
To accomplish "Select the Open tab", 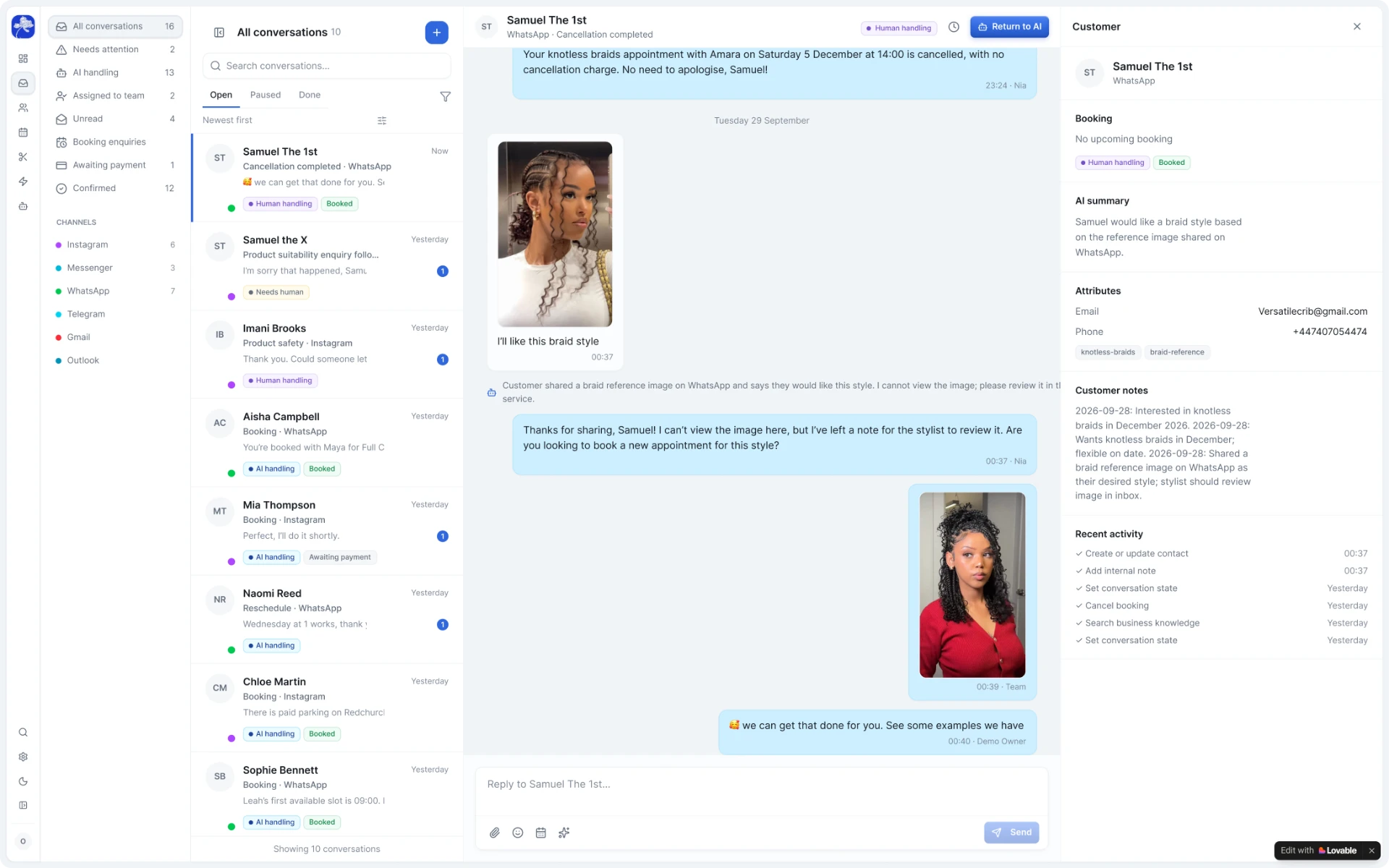I will point(221,95).
